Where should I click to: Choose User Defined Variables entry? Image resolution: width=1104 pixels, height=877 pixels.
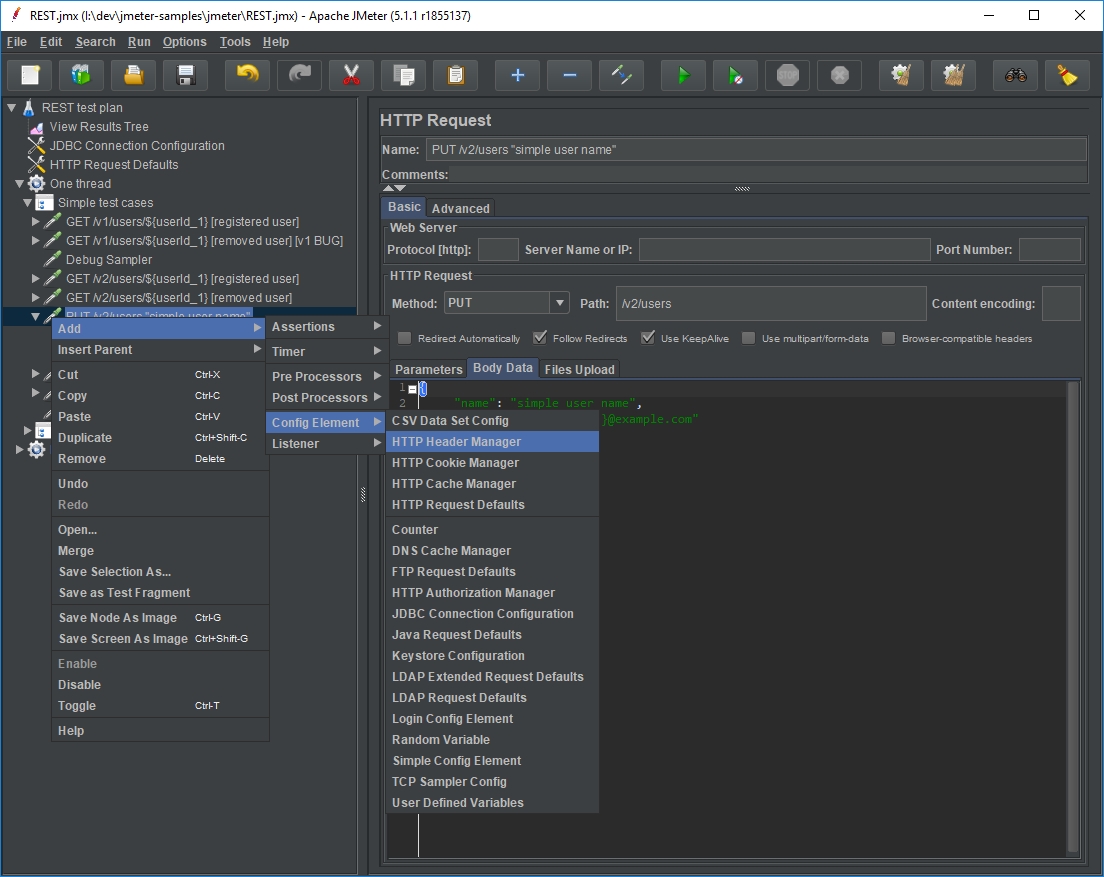492,803
